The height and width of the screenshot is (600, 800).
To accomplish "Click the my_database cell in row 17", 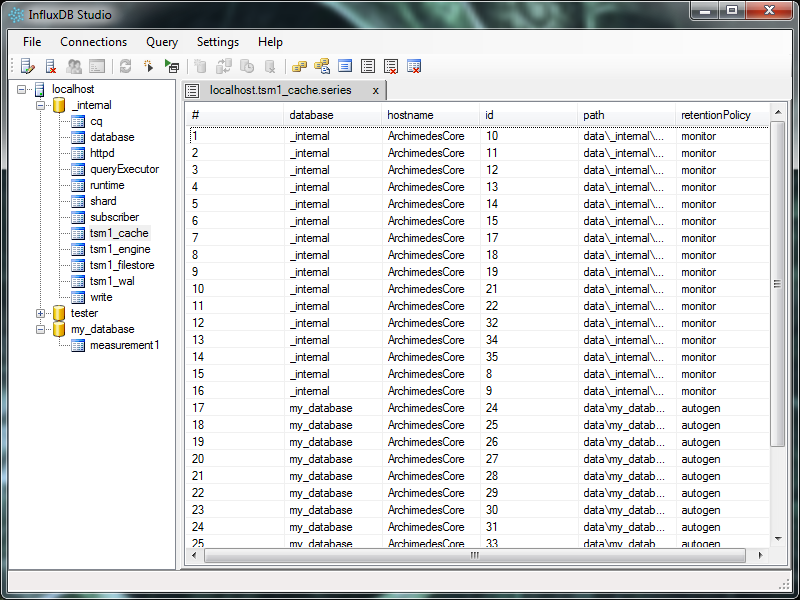I will tap(333, 408).
